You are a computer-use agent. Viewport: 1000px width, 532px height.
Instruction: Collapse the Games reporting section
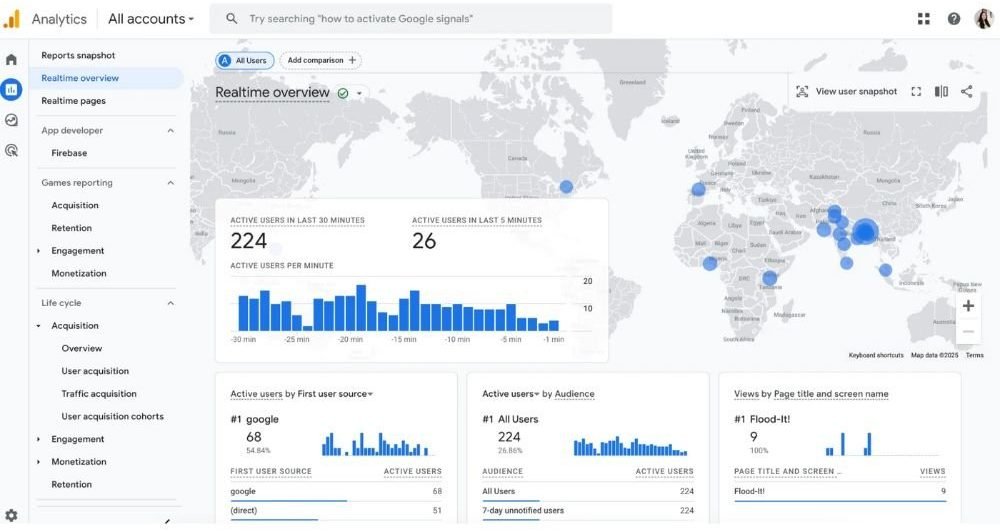[170, 183]
